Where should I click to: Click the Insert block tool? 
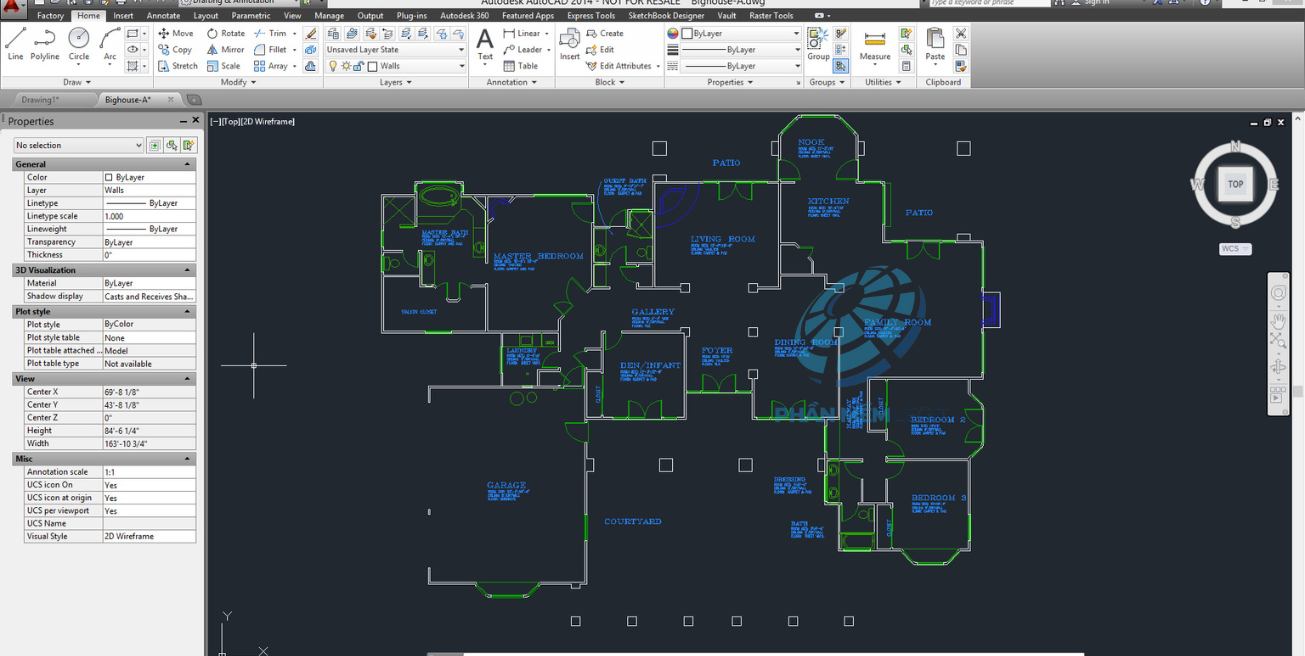coord(570,45)
